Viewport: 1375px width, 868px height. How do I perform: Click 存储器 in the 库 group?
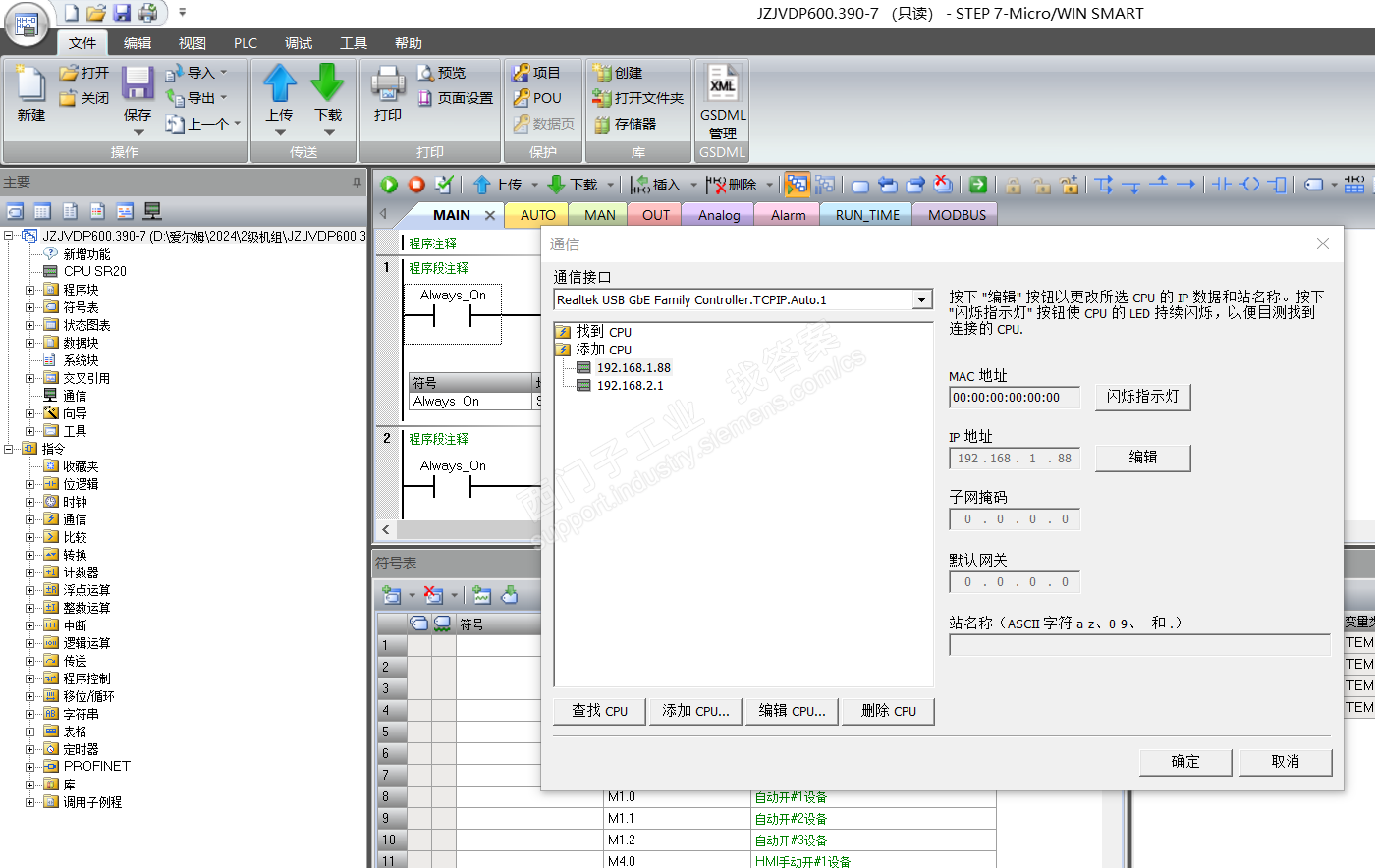tap(625, 124)
